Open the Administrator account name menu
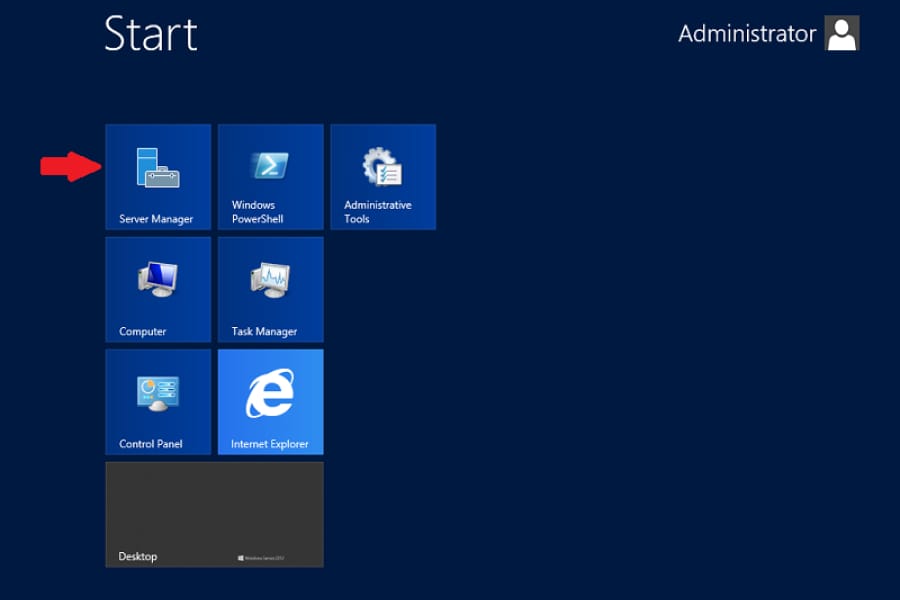900x600 pixels. 747,34
